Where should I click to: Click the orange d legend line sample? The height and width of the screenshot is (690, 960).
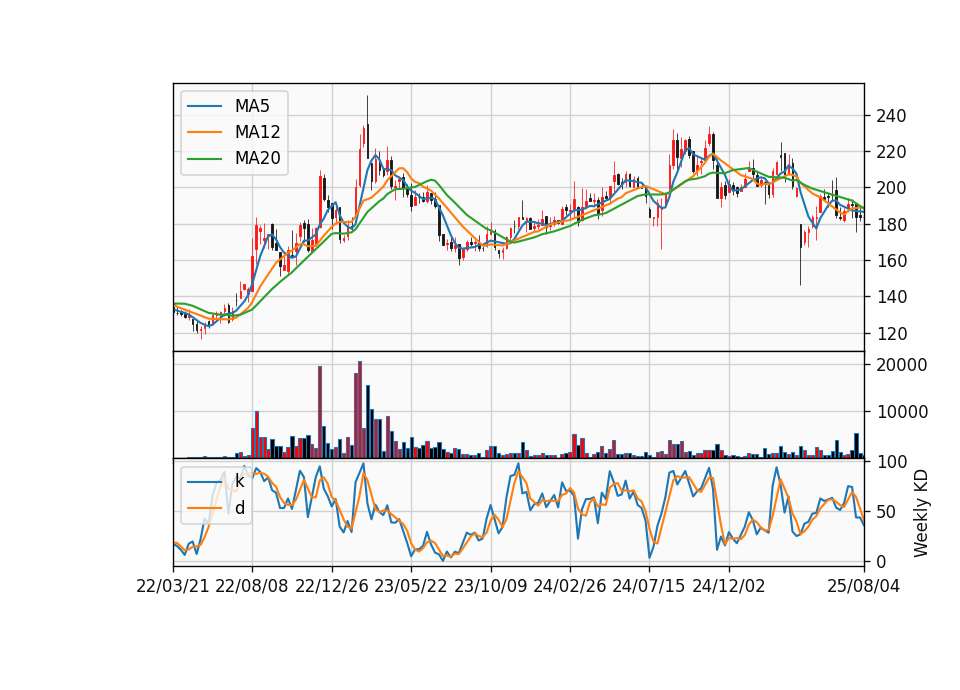(x=204, y=508)
